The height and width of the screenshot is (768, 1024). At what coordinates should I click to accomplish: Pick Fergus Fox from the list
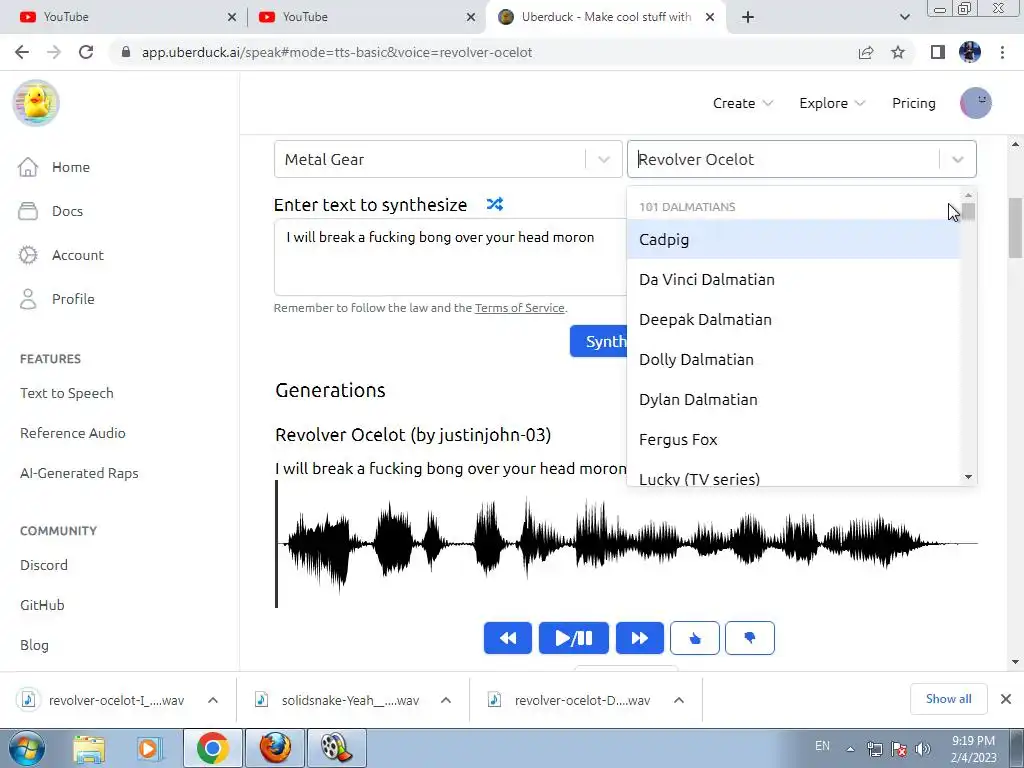click(793, 440)
